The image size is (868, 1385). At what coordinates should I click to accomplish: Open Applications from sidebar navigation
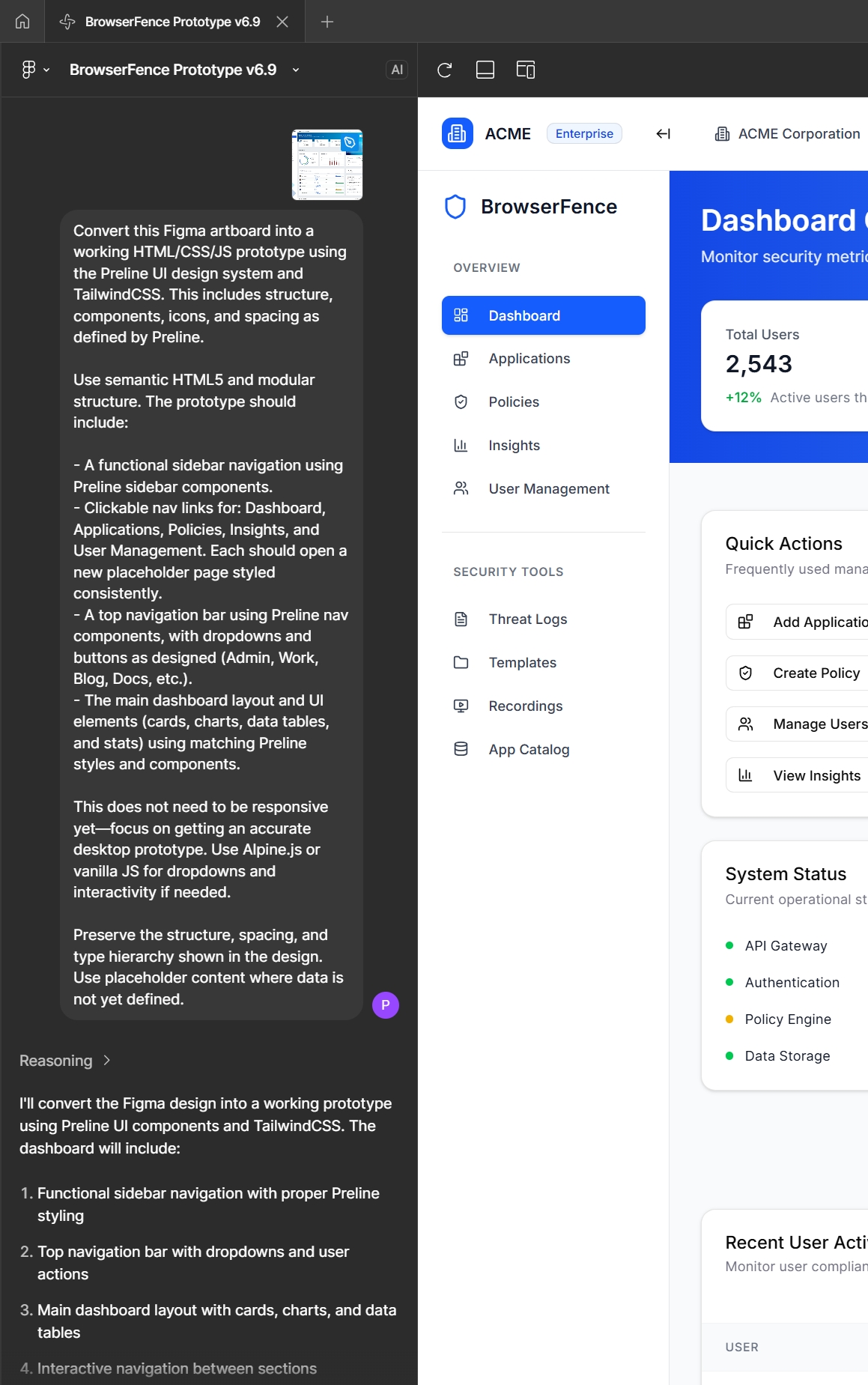[x=529, y=359]
